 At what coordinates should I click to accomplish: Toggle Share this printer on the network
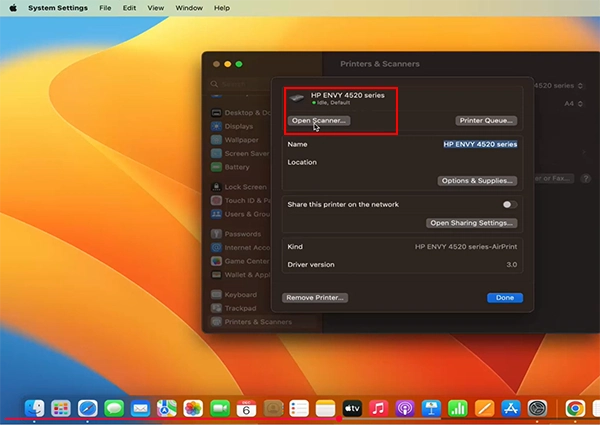coord(510,205)
